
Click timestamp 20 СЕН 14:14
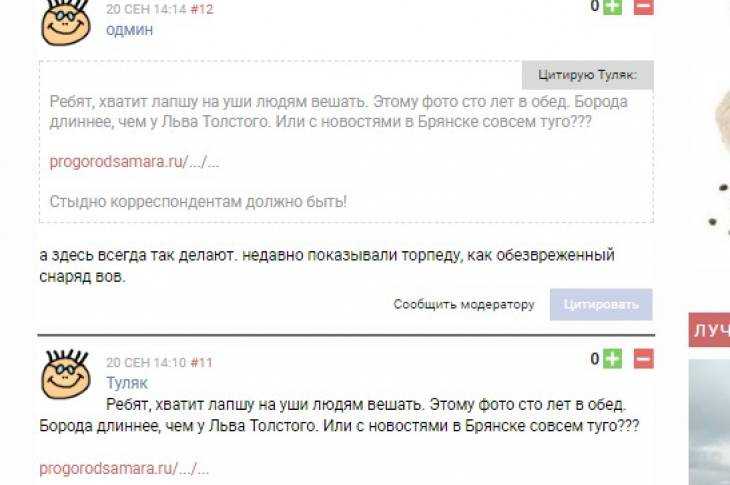click(x=146, y=9)
